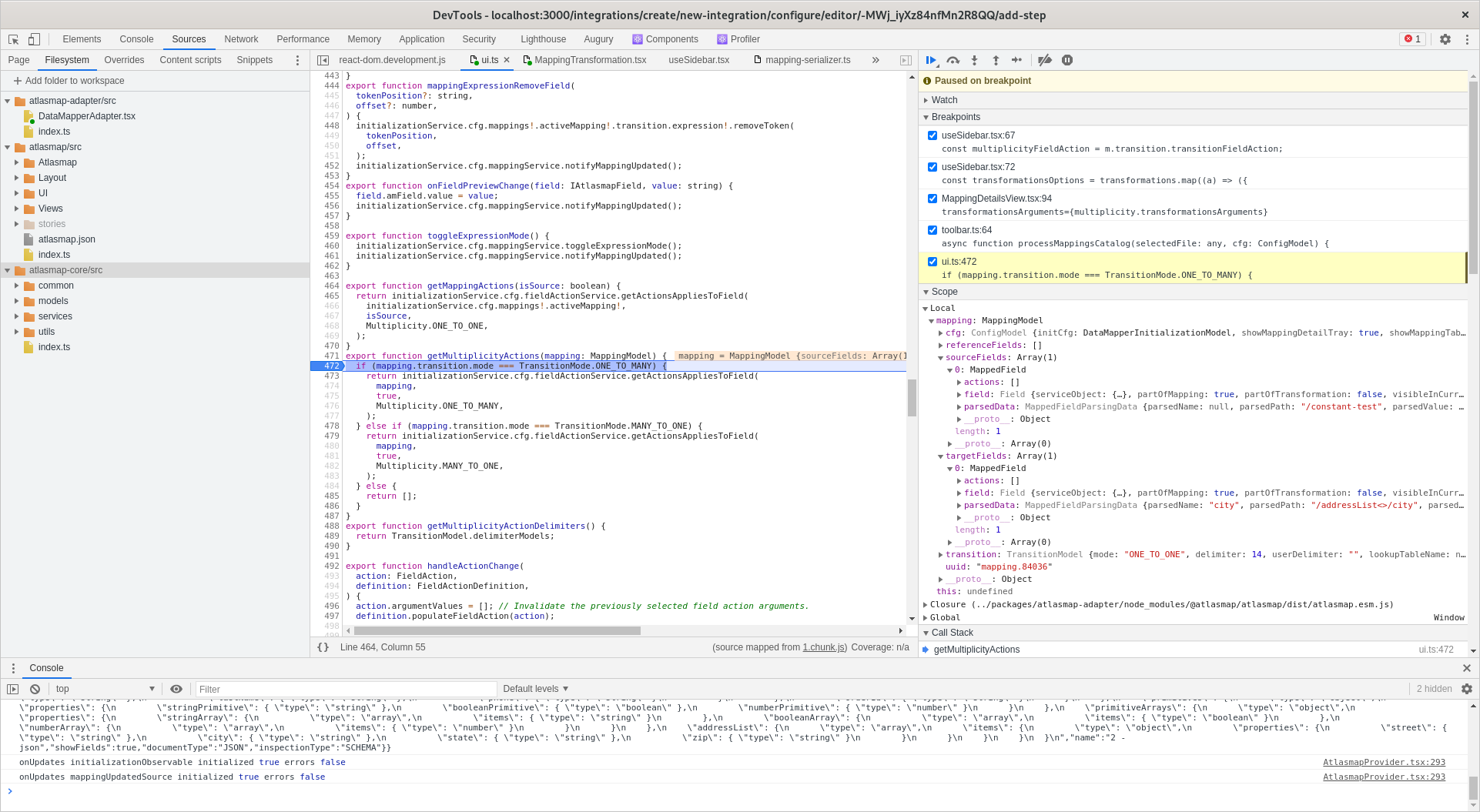
Task: Open the 1.chunk.js source link
Action: 824,647
